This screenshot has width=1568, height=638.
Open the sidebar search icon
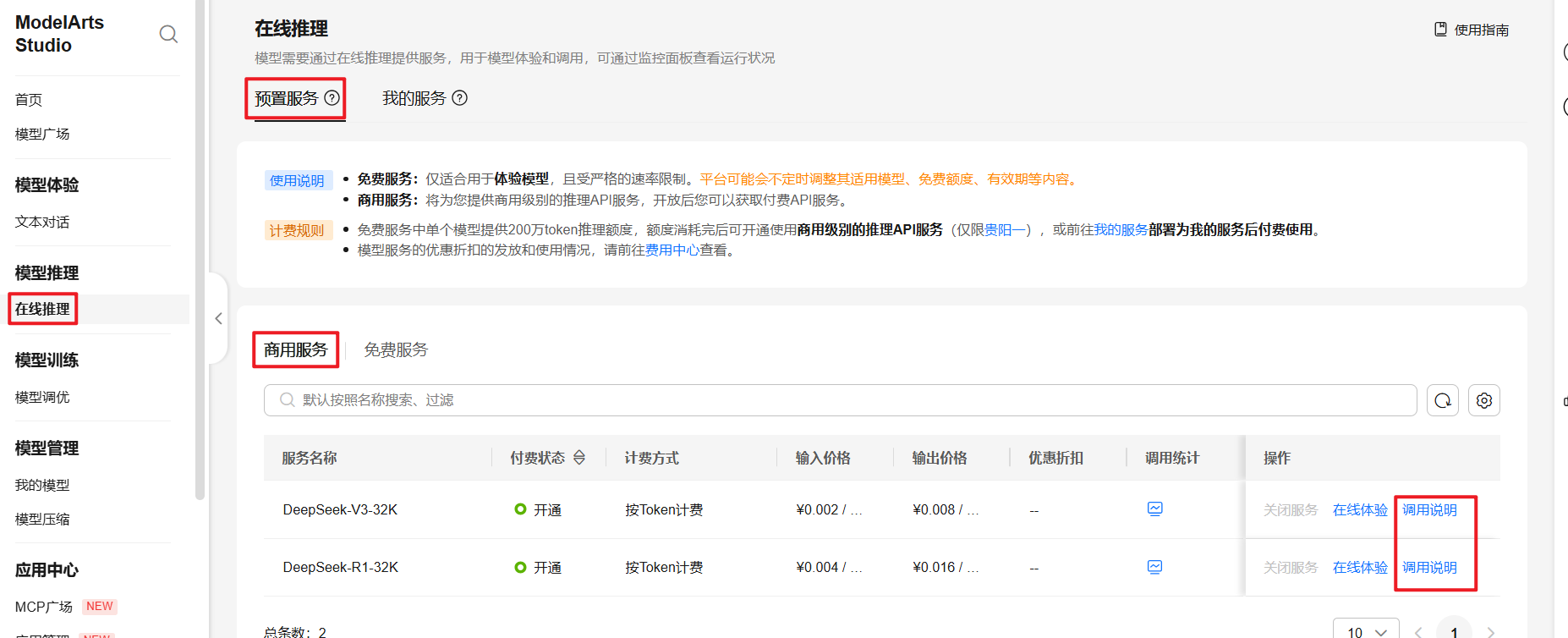168,34
